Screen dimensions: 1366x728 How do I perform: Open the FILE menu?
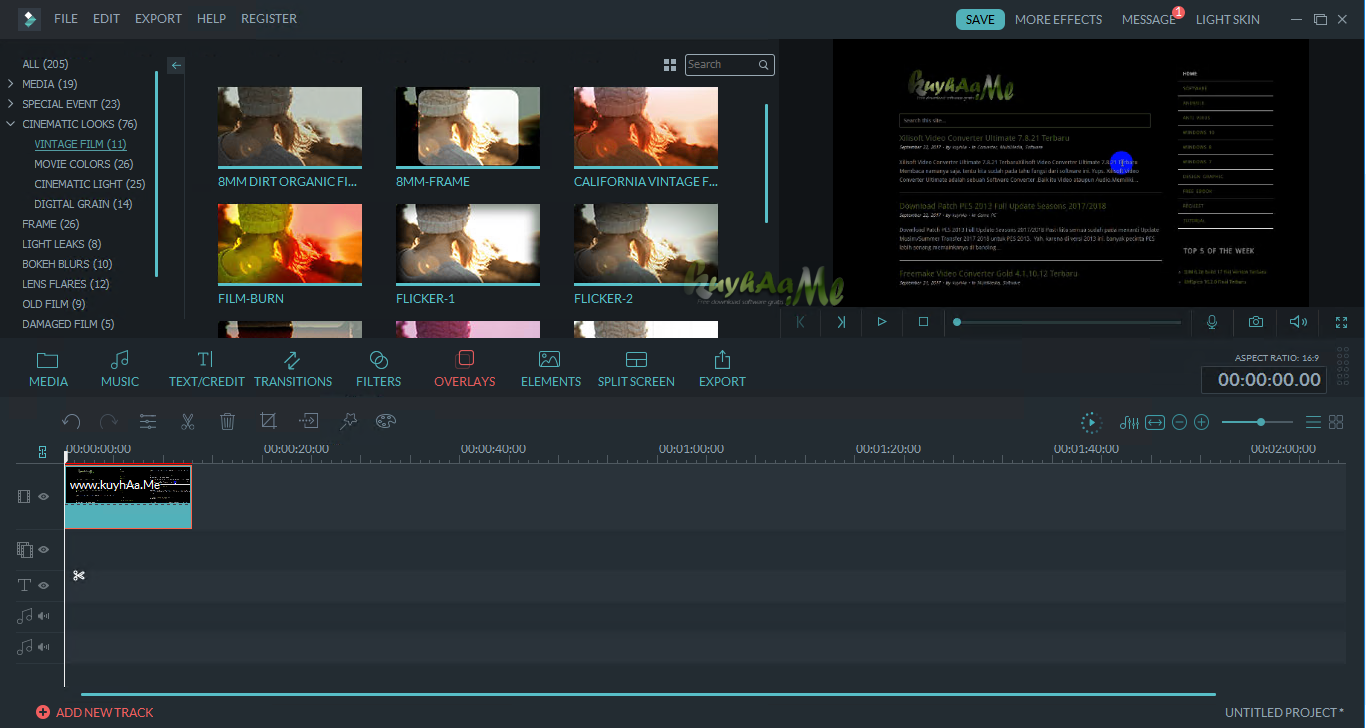65,19
